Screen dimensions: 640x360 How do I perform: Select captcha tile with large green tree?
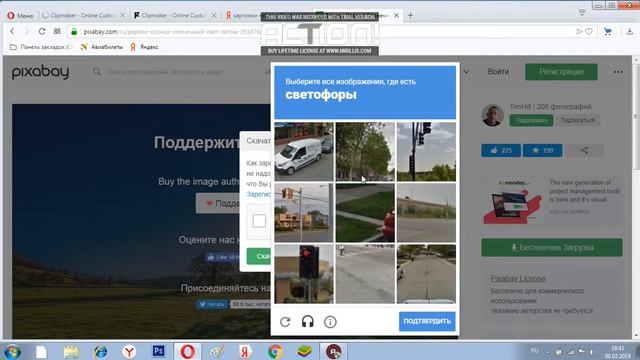tap(365, 151)
